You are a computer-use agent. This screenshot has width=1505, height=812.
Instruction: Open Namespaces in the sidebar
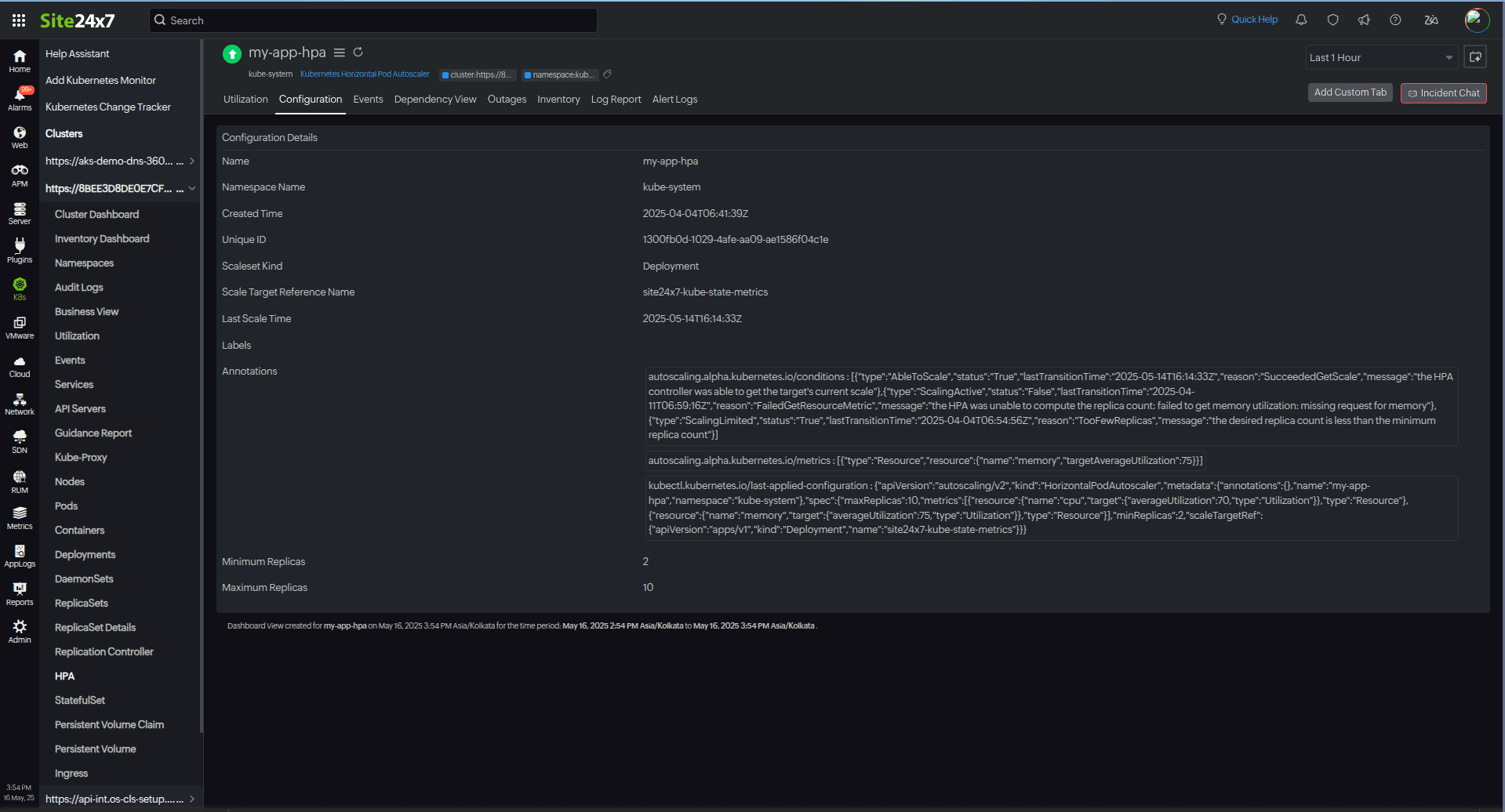pos(84,263)
